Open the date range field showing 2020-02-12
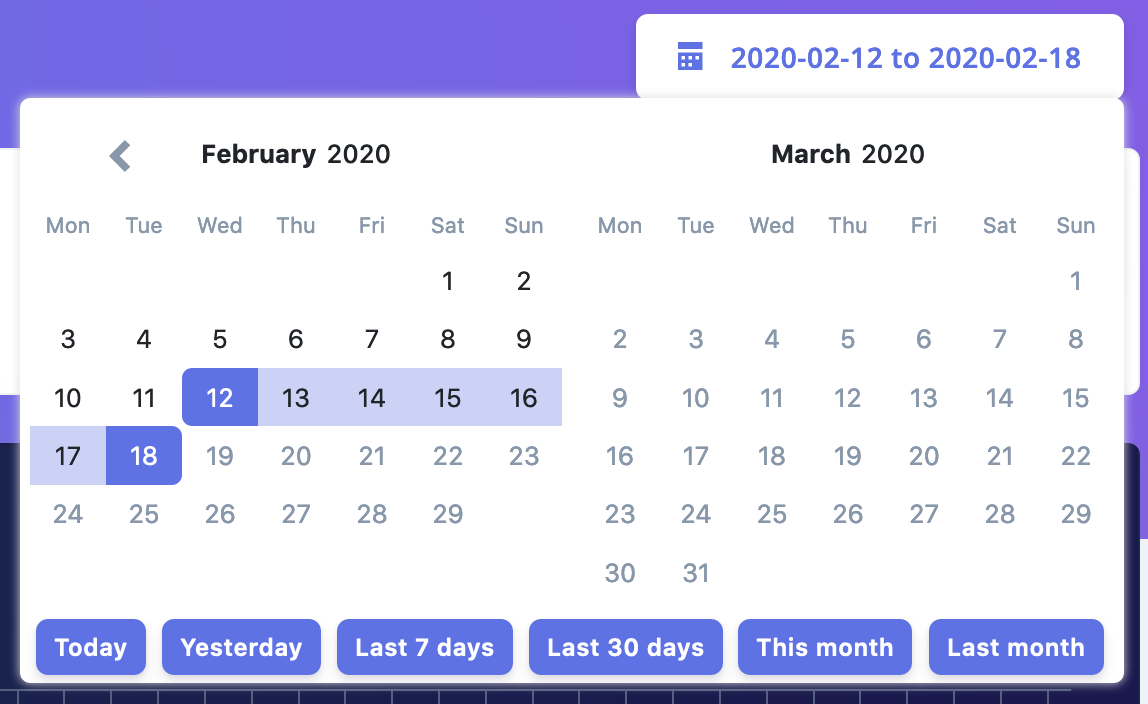 [905, 57]
